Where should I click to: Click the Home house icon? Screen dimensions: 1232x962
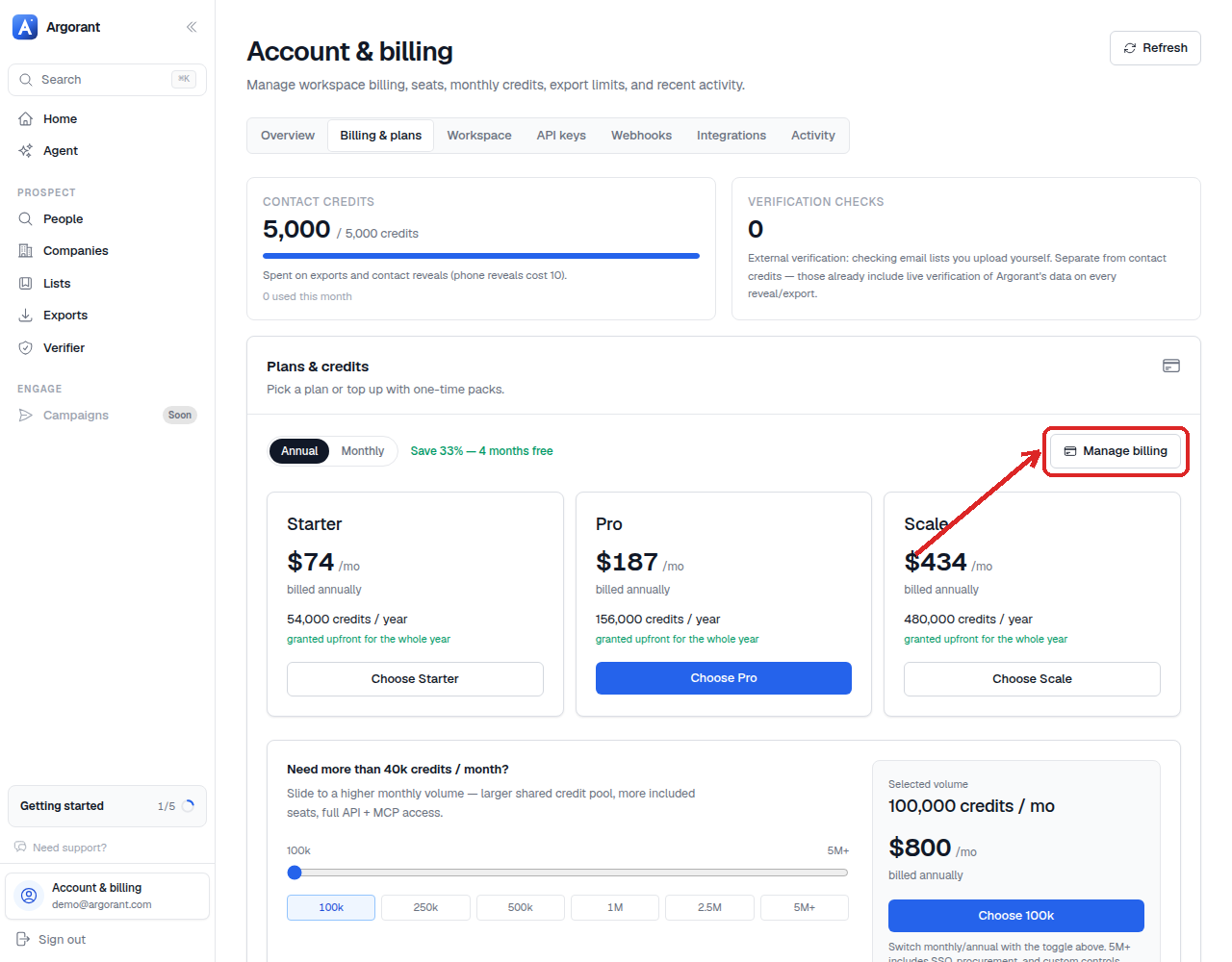26,119
